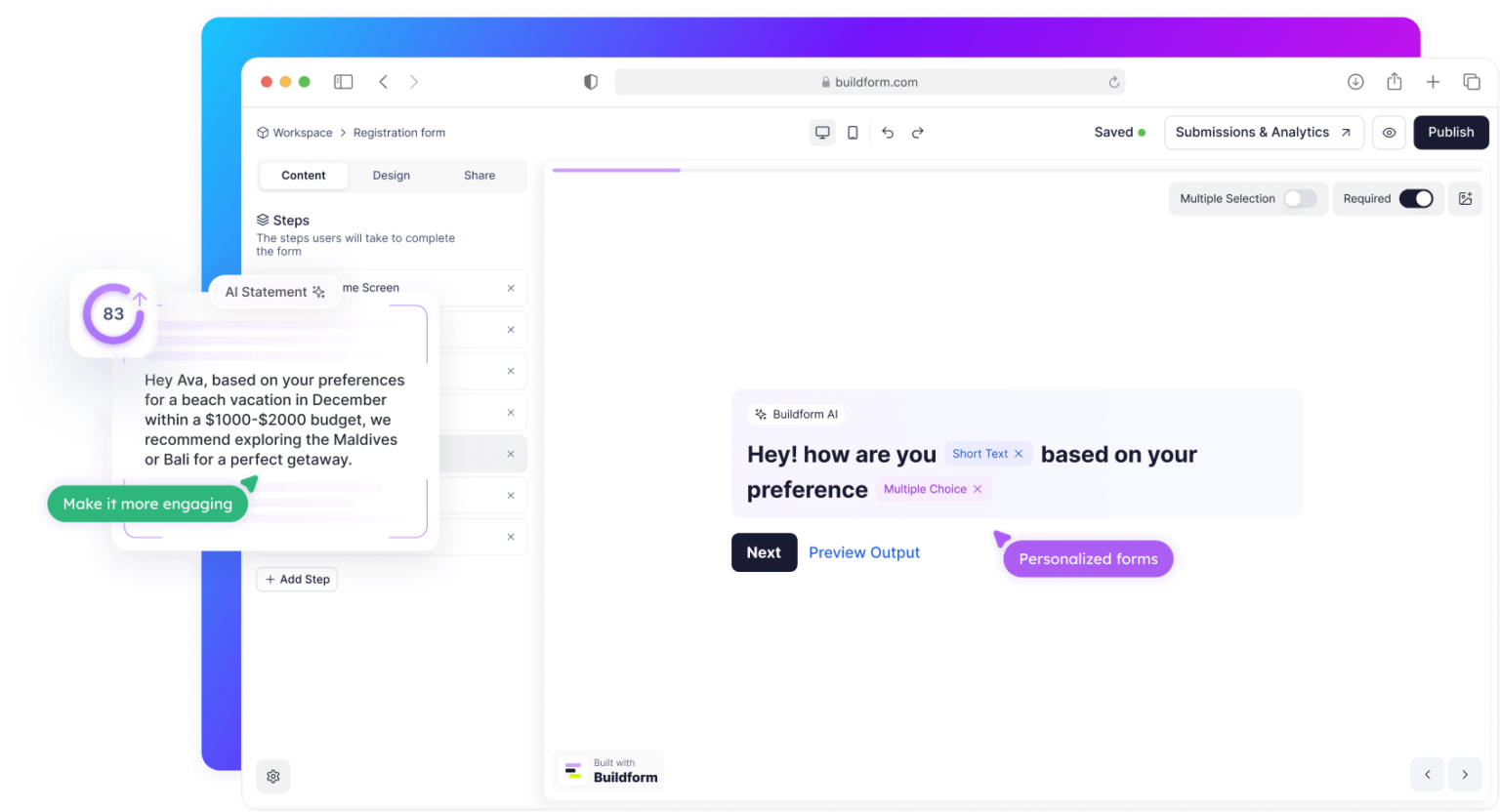Click the buildform.com address bar

coord(870,82)
